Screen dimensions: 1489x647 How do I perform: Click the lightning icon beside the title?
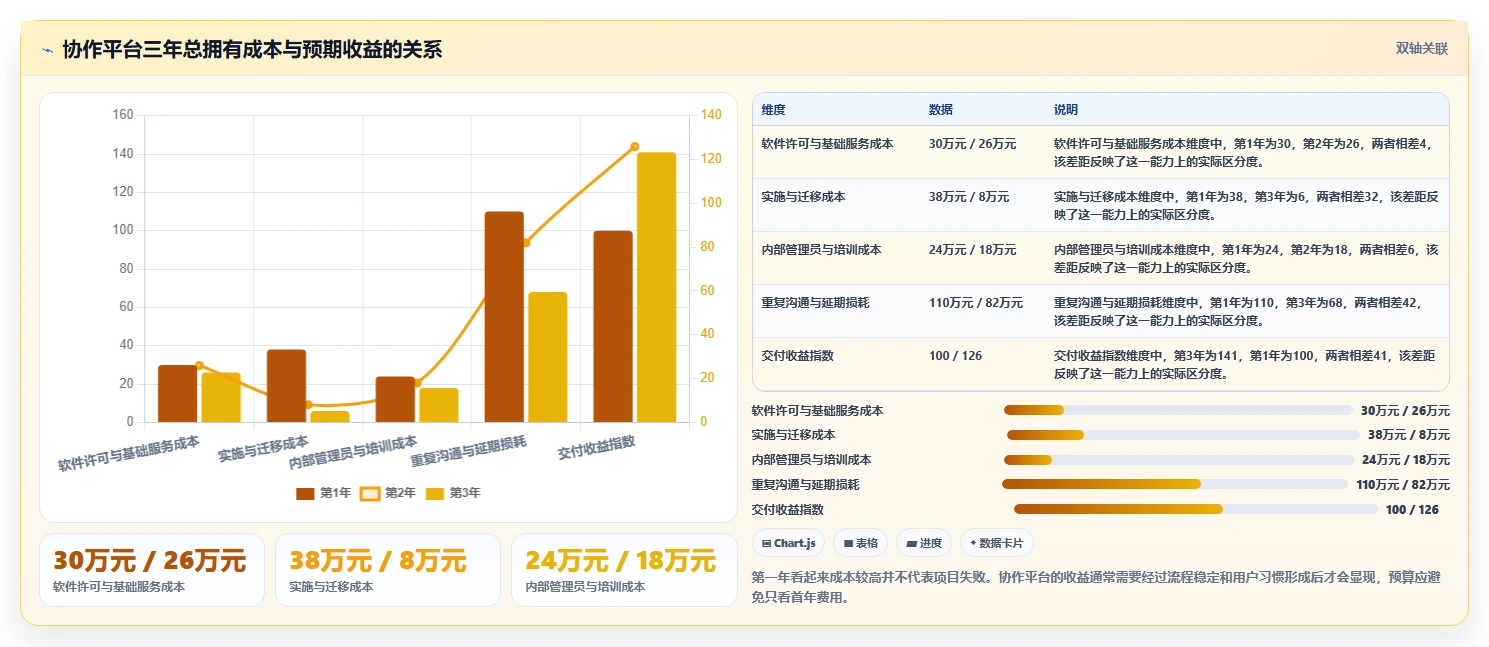[x=47, y=50]
